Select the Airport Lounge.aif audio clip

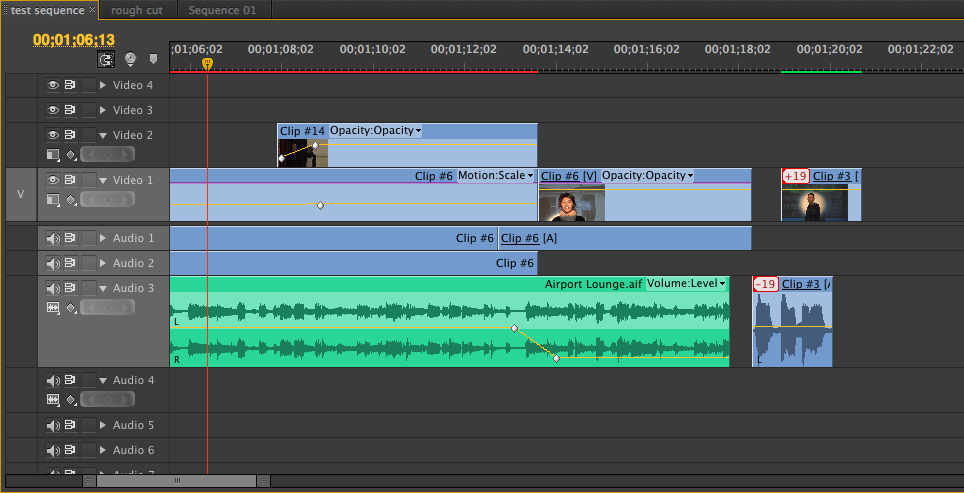coord(449,321)
